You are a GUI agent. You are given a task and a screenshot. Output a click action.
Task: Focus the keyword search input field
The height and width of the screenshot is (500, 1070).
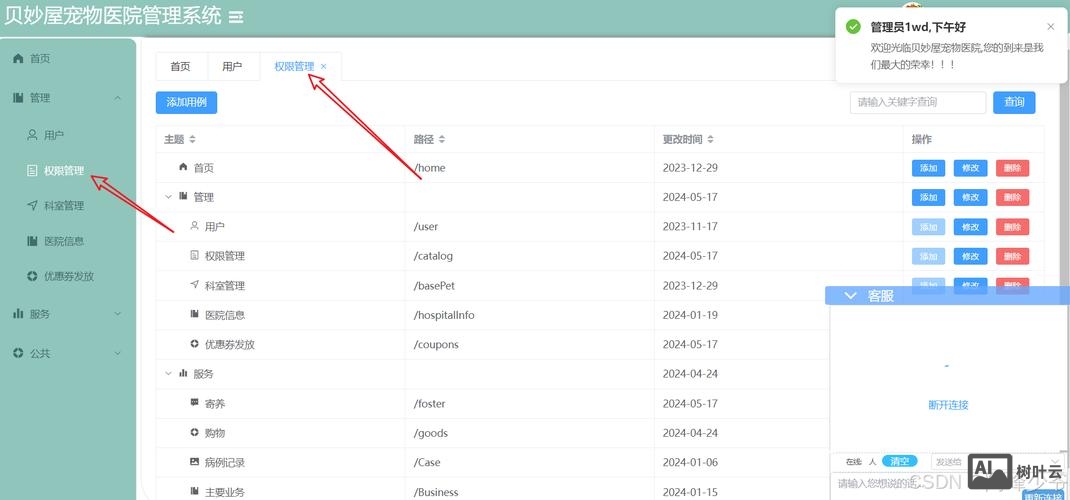click(917, 102)
